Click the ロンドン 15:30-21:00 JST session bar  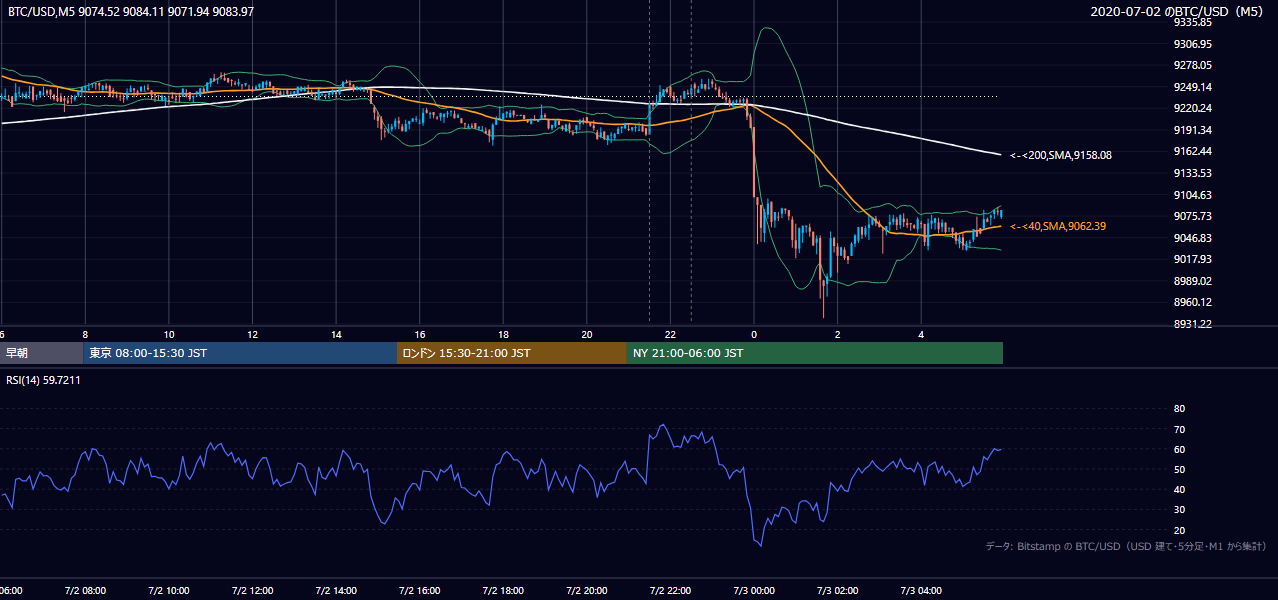512,353
